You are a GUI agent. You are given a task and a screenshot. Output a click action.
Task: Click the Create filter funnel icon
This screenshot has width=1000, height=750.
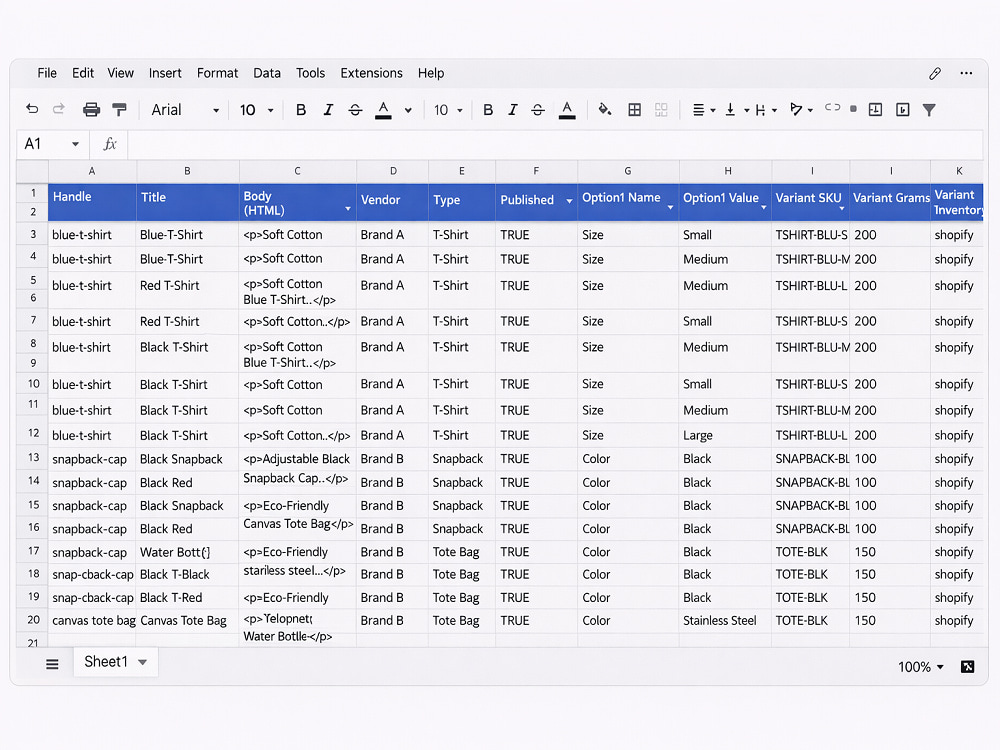point(929,110)
